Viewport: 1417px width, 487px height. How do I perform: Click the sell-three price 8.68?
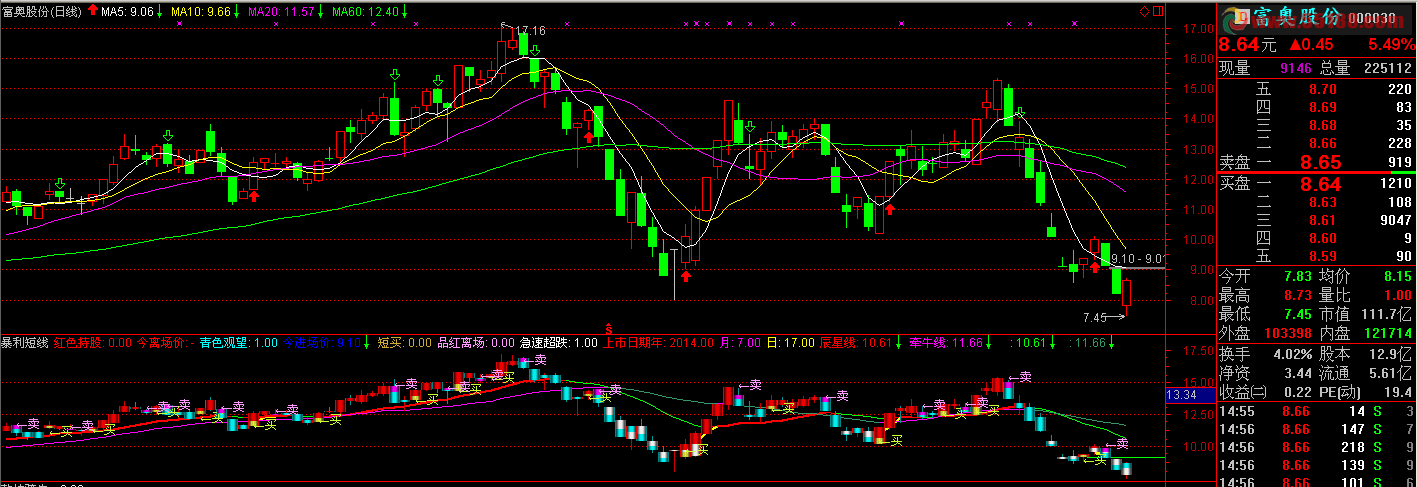point(1322,126)
